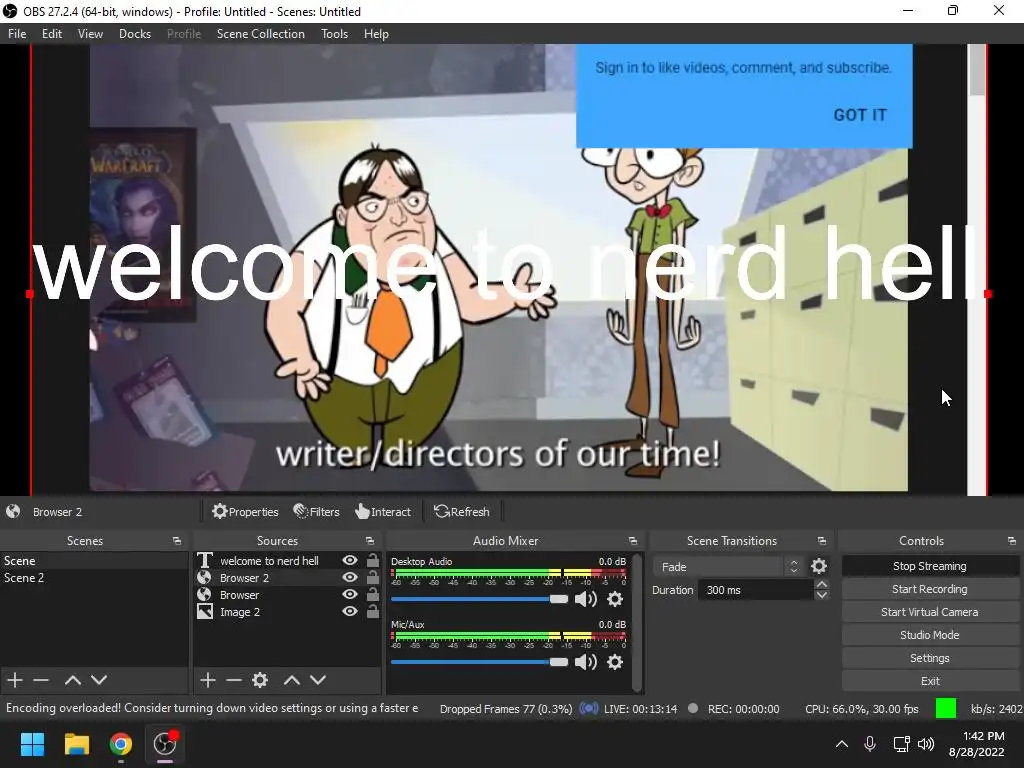Pop out the Sources dock
The height and width of the screenshot is (768, 1024).
tap(370, 541)
